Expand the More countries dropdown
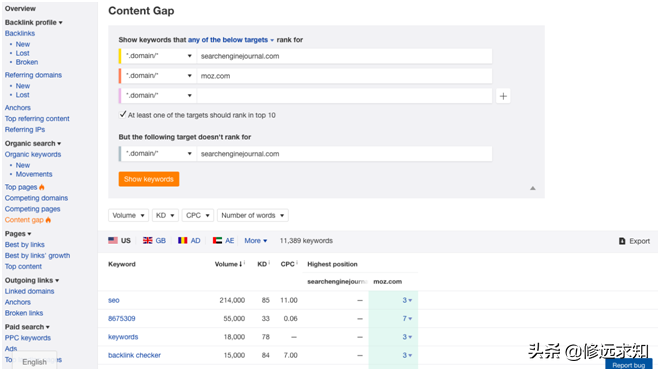 coord(255,241)
